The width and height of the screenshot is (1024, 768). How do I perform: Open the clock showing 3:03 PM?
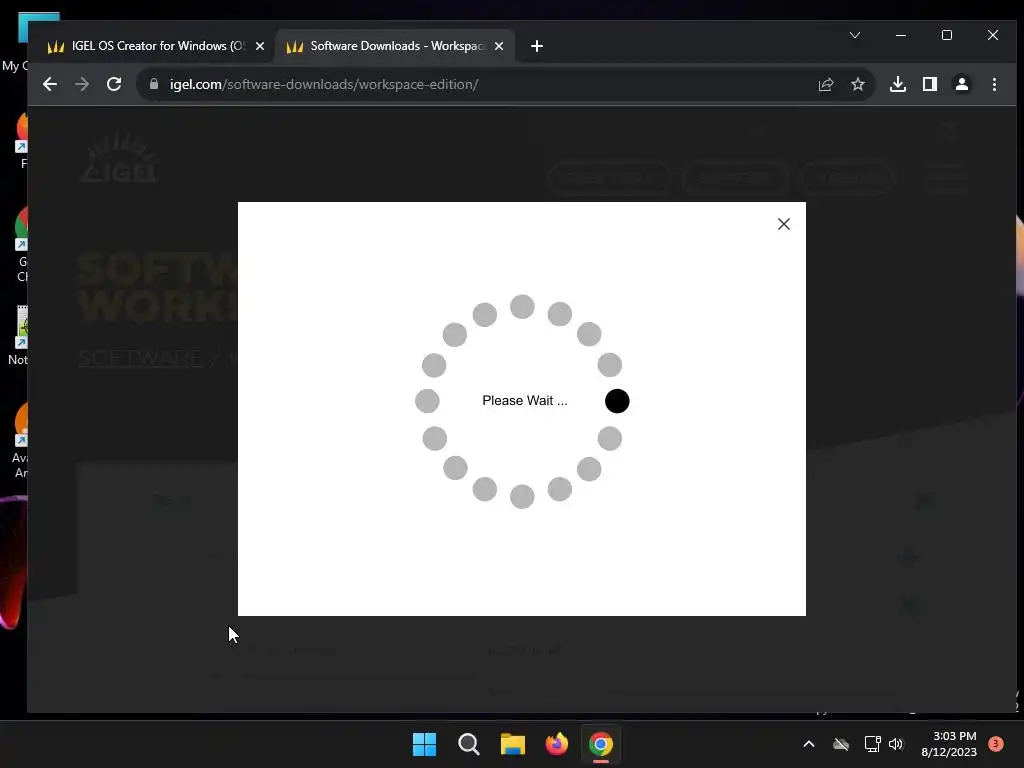(x=948, y=744)
